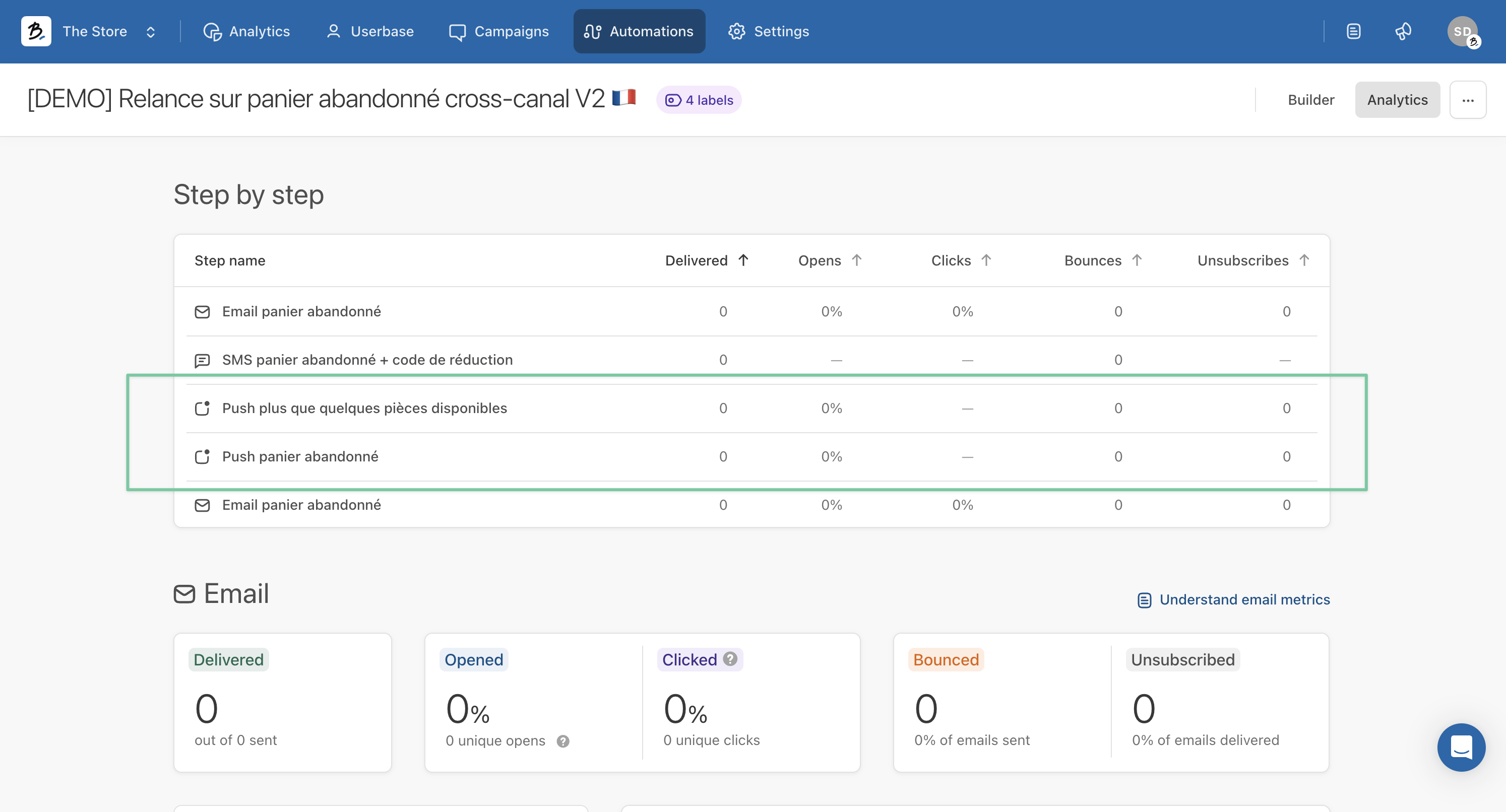Click the Push panier abandonné push icon
This screenshot has height=812, width=1506.
[x=202, y=457]
